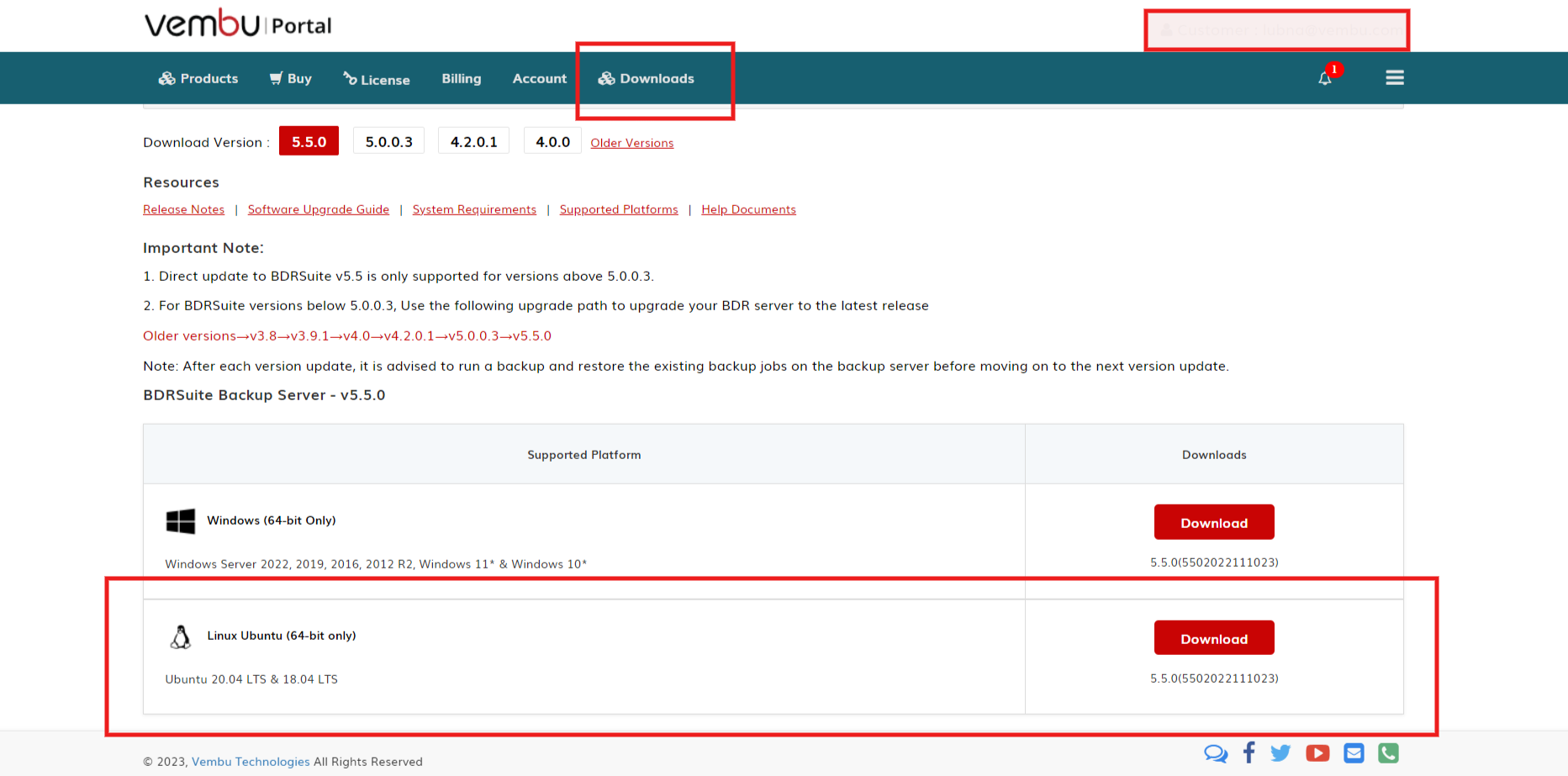
Task: Open the YouTube icon in footer
Action: click(1317, 753)
